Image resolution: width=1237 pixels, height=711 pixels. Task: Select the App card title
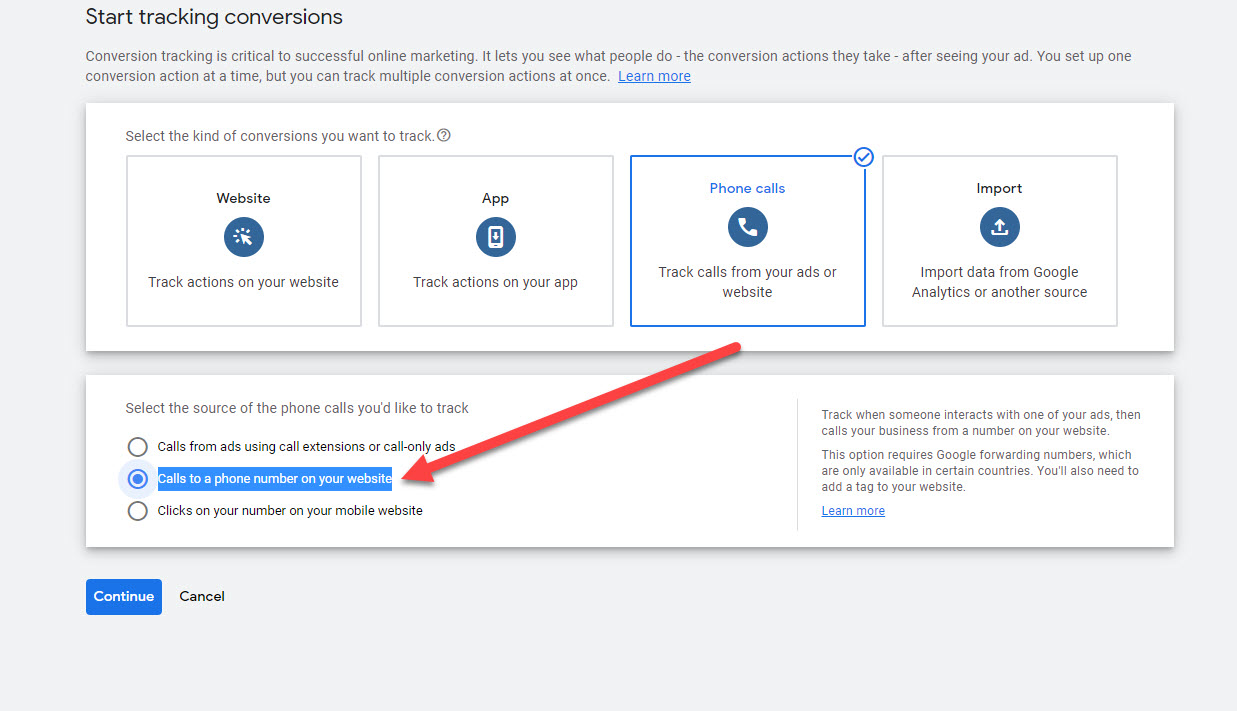(495, 198)
